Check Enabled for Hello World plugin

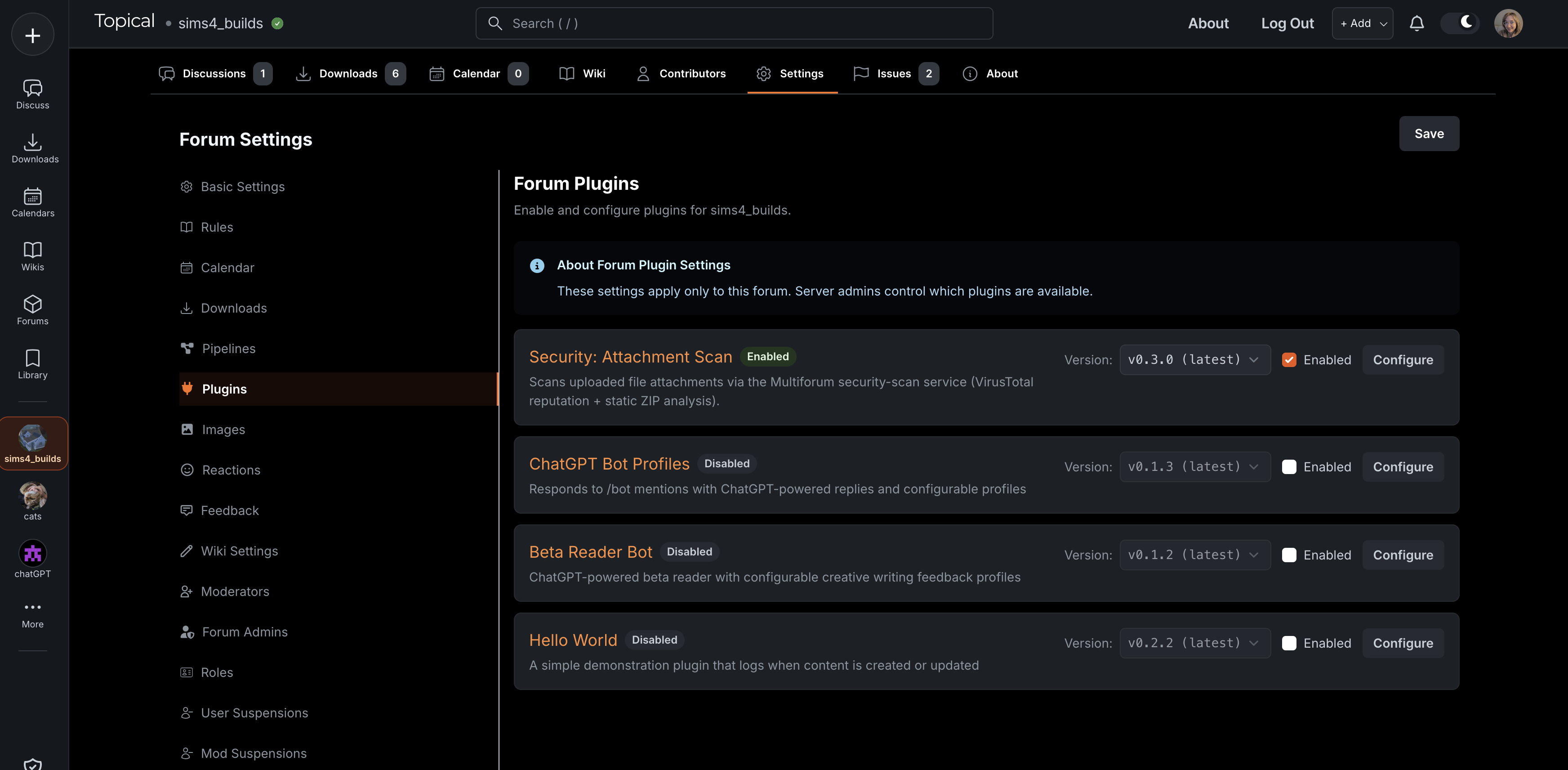tap(1288, 643)
